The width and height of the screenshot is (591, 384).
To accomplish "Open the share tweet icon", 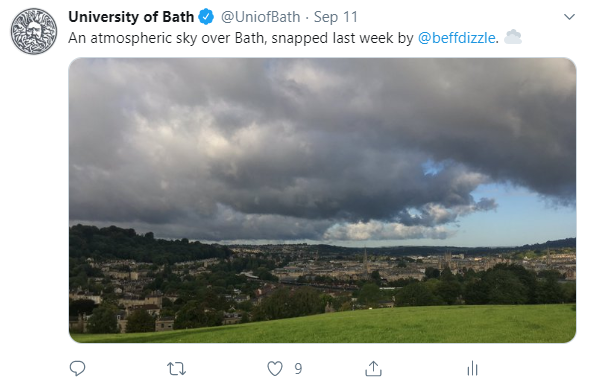I will coord(373,369).
